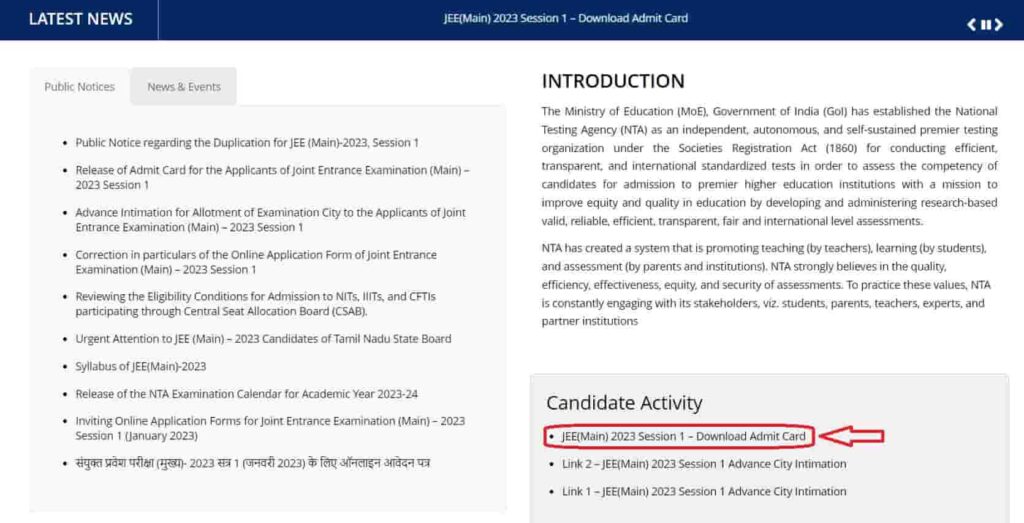The height and width of the screenshot is (523, 1024).
Task: Click the next news arrow icon
Action: coord(999,25)
